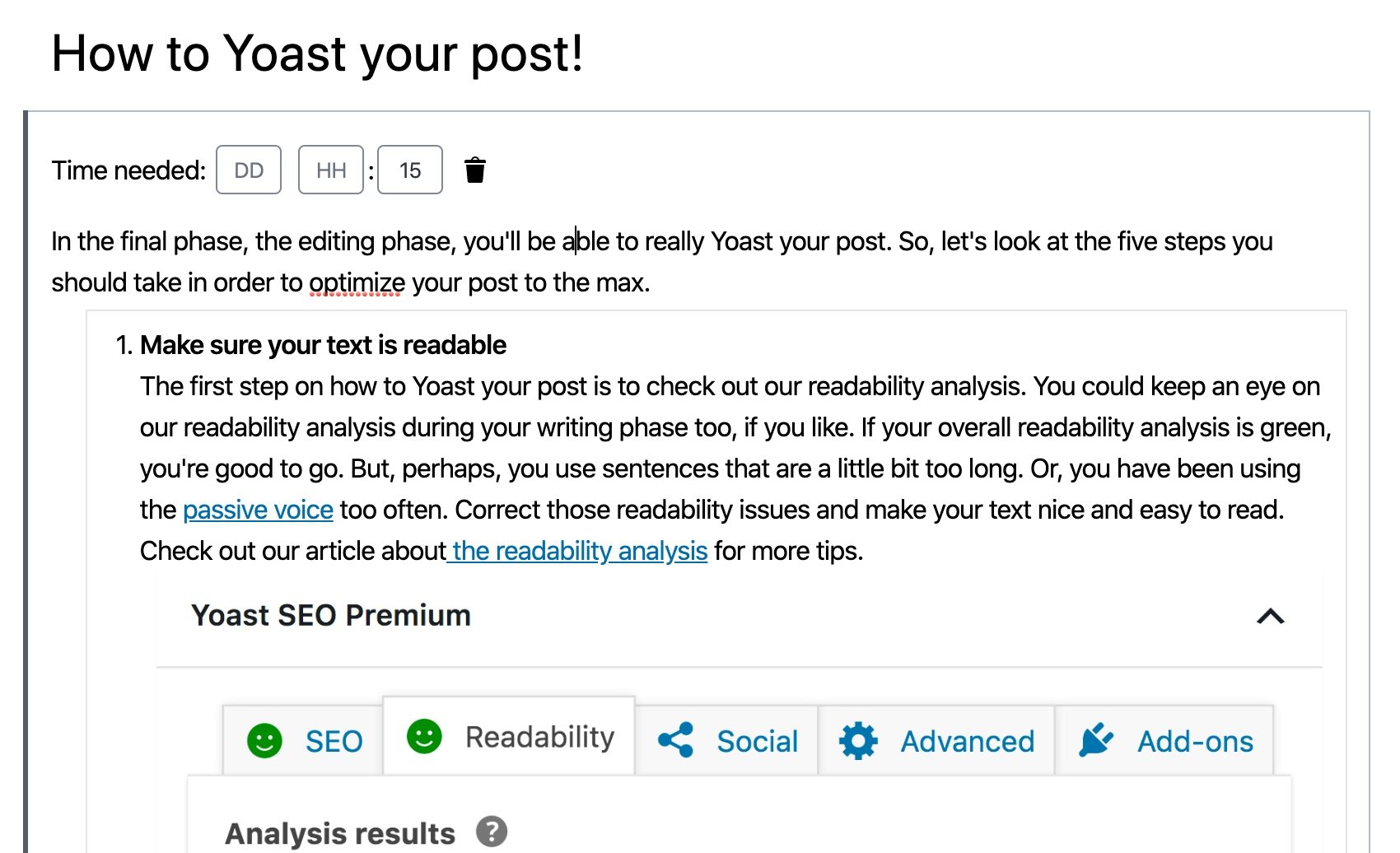
Task: Click the Add-ons plug icon
Action: [1095, 740]
